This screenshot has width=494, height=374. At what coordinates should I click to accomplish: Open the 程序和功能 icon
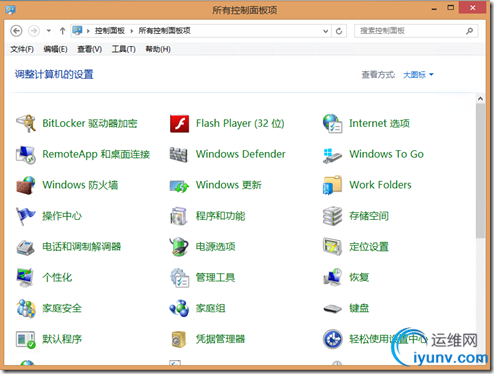pyautogui.click(x=179, y=216)
